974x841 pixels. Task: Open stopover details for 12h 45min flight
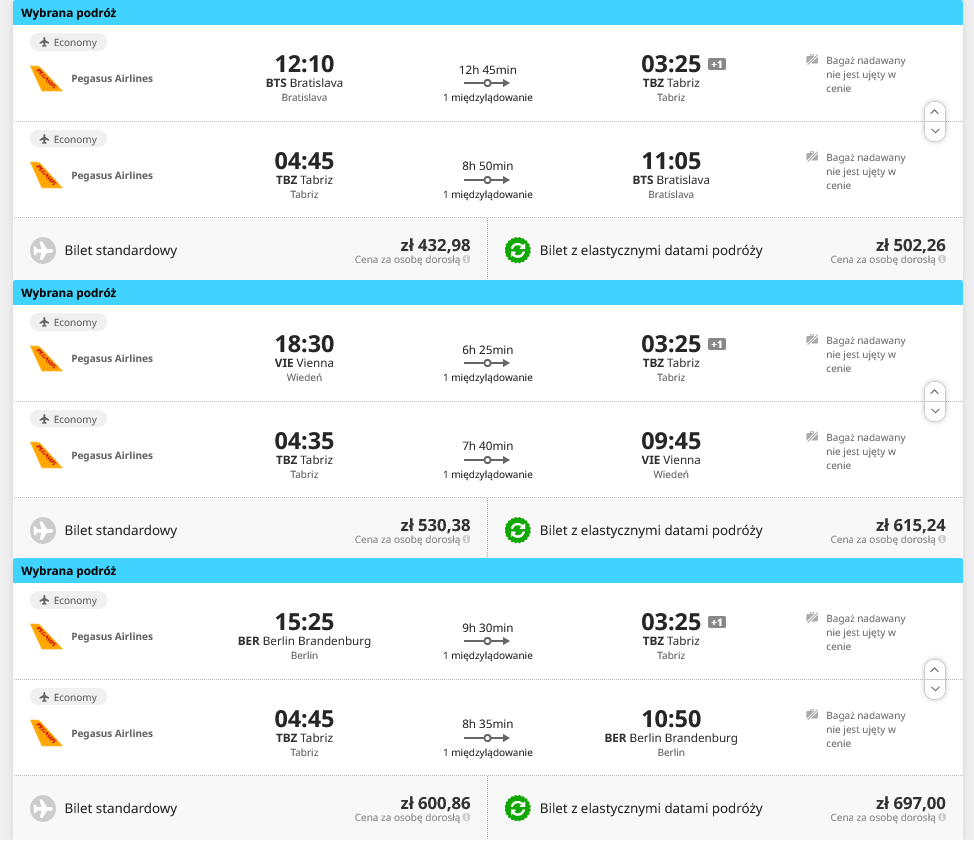[x=488, y=98]
